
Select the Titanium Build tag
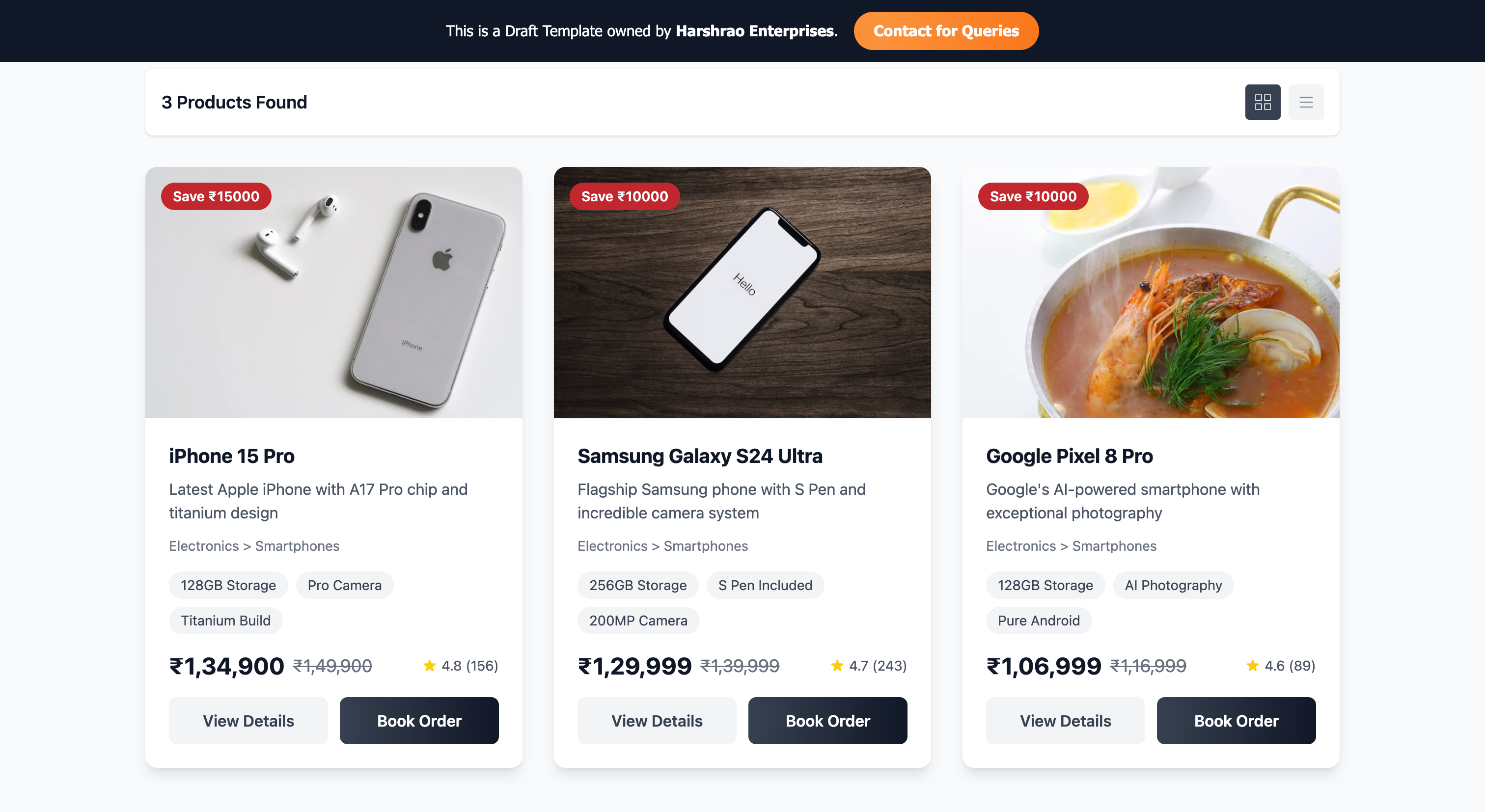click(x=225, y=621)
